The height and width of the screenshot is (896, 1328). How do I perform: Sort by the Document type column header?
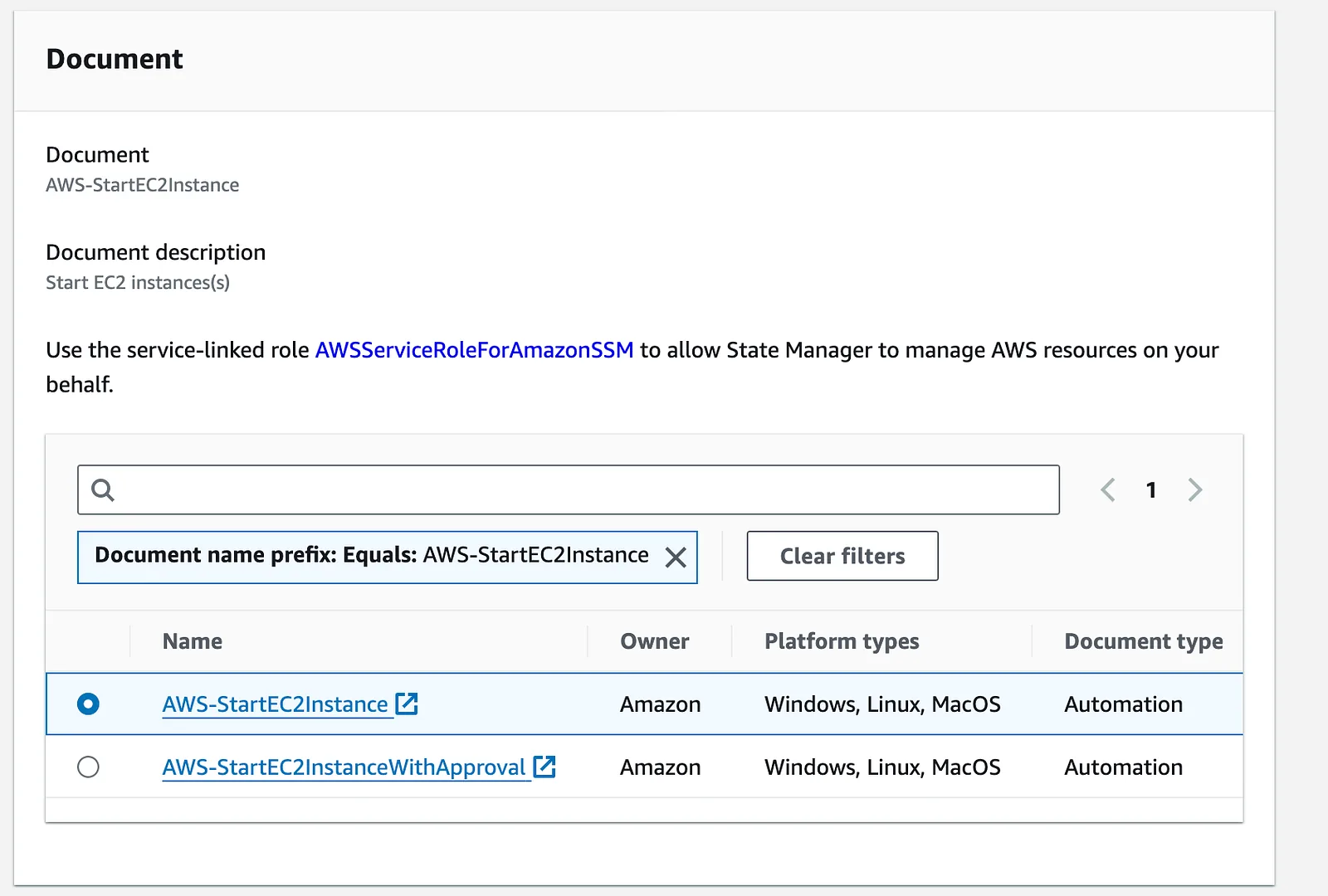click(x=1144, y=641)
